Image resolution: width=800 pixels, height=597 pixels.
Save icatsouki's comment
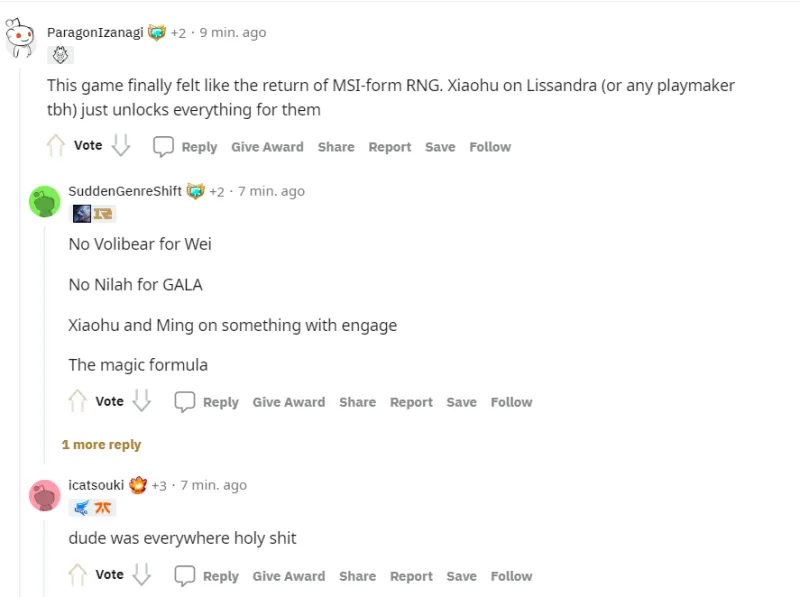(x=461, y=576)
